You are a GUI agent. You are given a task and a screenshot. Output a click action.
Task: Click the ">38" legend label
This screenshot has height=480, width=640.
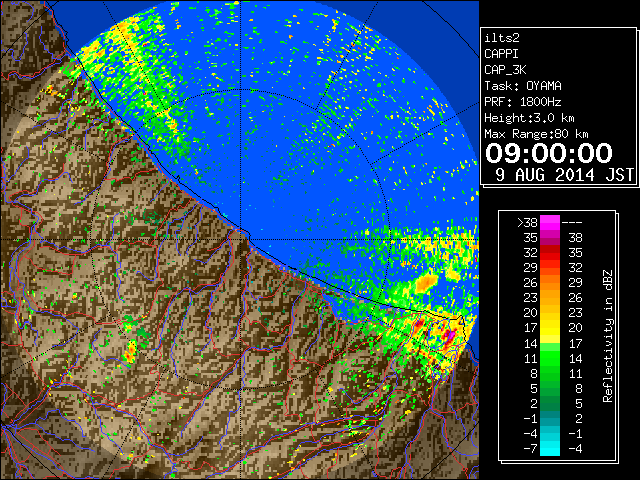point(527,222)
